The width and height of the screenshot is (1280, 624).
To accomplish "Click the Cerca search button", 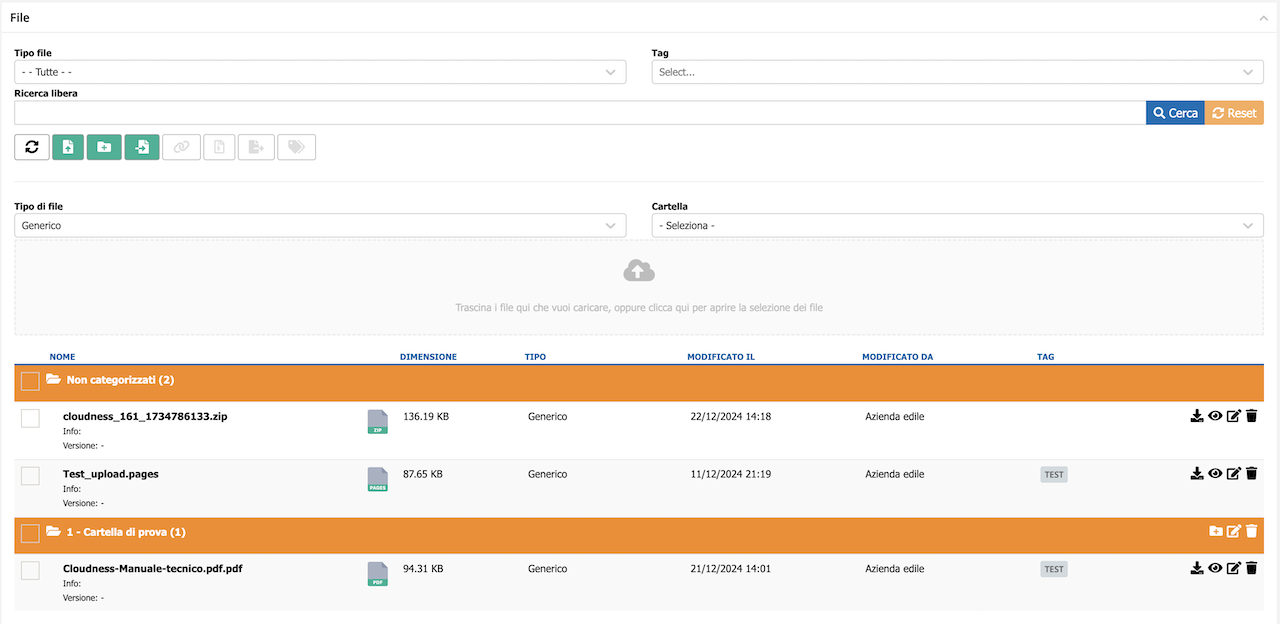I will tap(1175, 113).
